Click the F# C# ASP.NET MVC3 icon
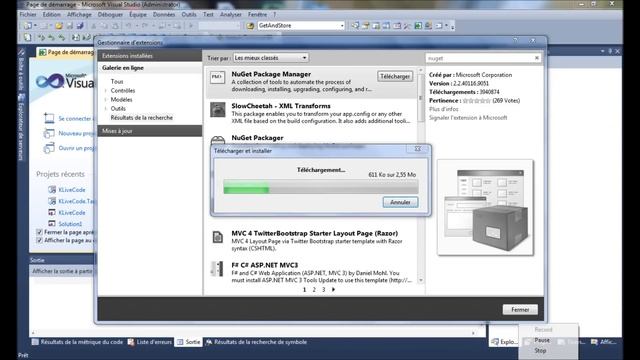Screen dimensions: 640x360 pyautogui.click(x=217, y=269)
